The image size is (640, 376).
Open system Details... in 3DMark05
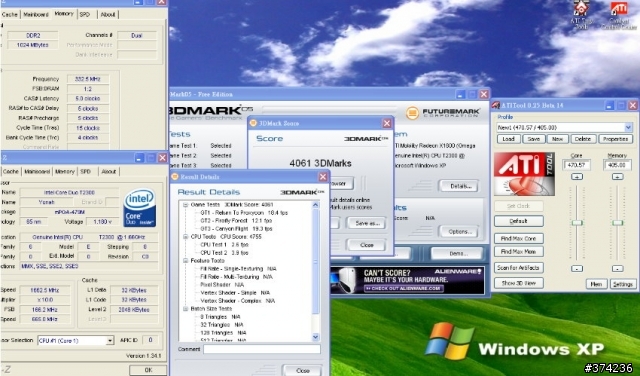(458, 186)
